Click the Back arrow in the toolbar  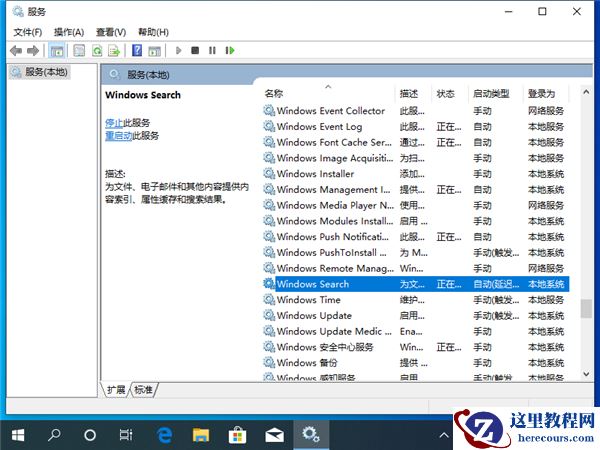[x=16, y=51]
